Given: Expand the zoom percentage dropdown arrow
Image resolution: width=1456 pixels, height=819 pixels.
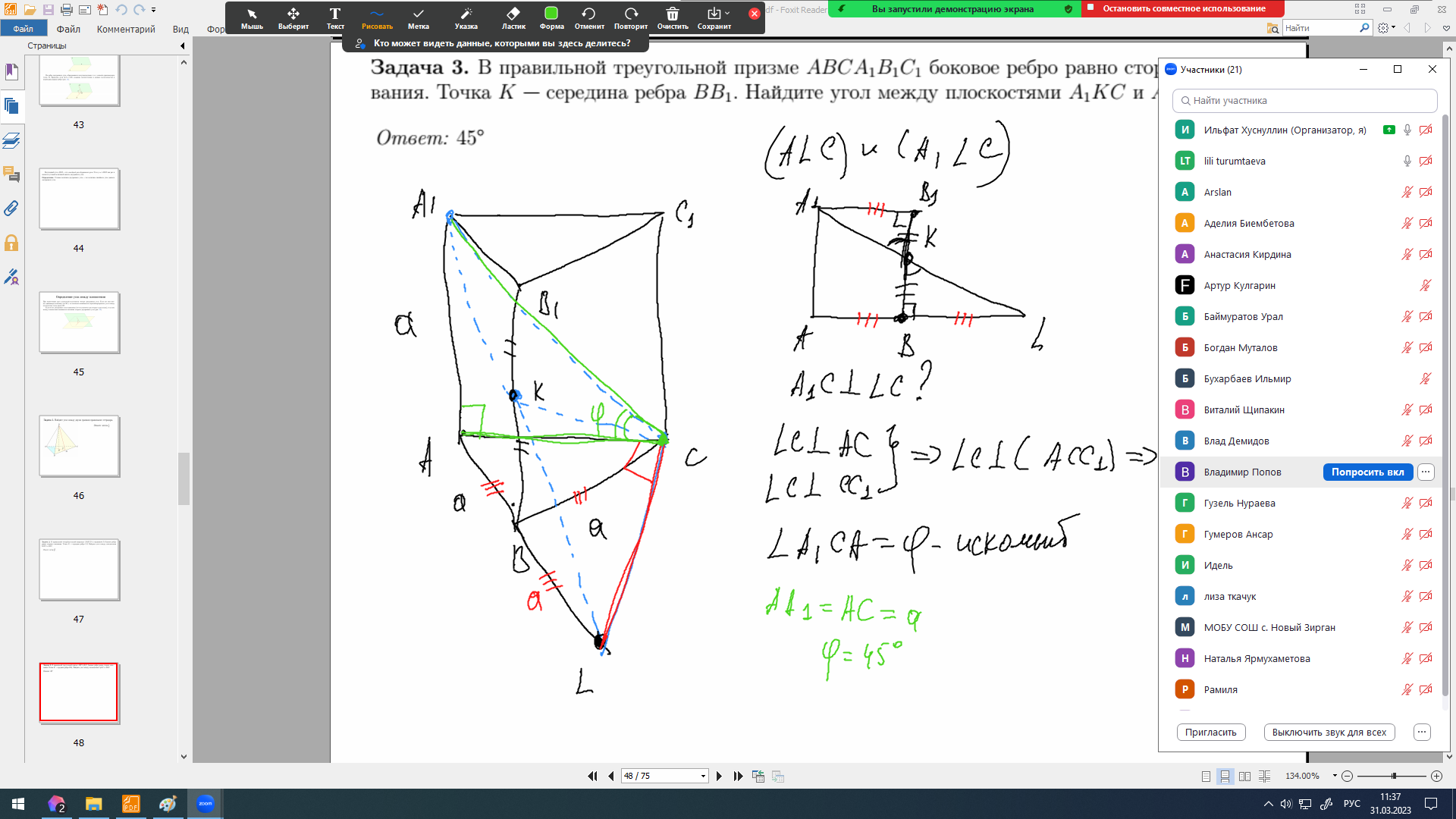Looking at the screenshot, I should coord(1335,776).
